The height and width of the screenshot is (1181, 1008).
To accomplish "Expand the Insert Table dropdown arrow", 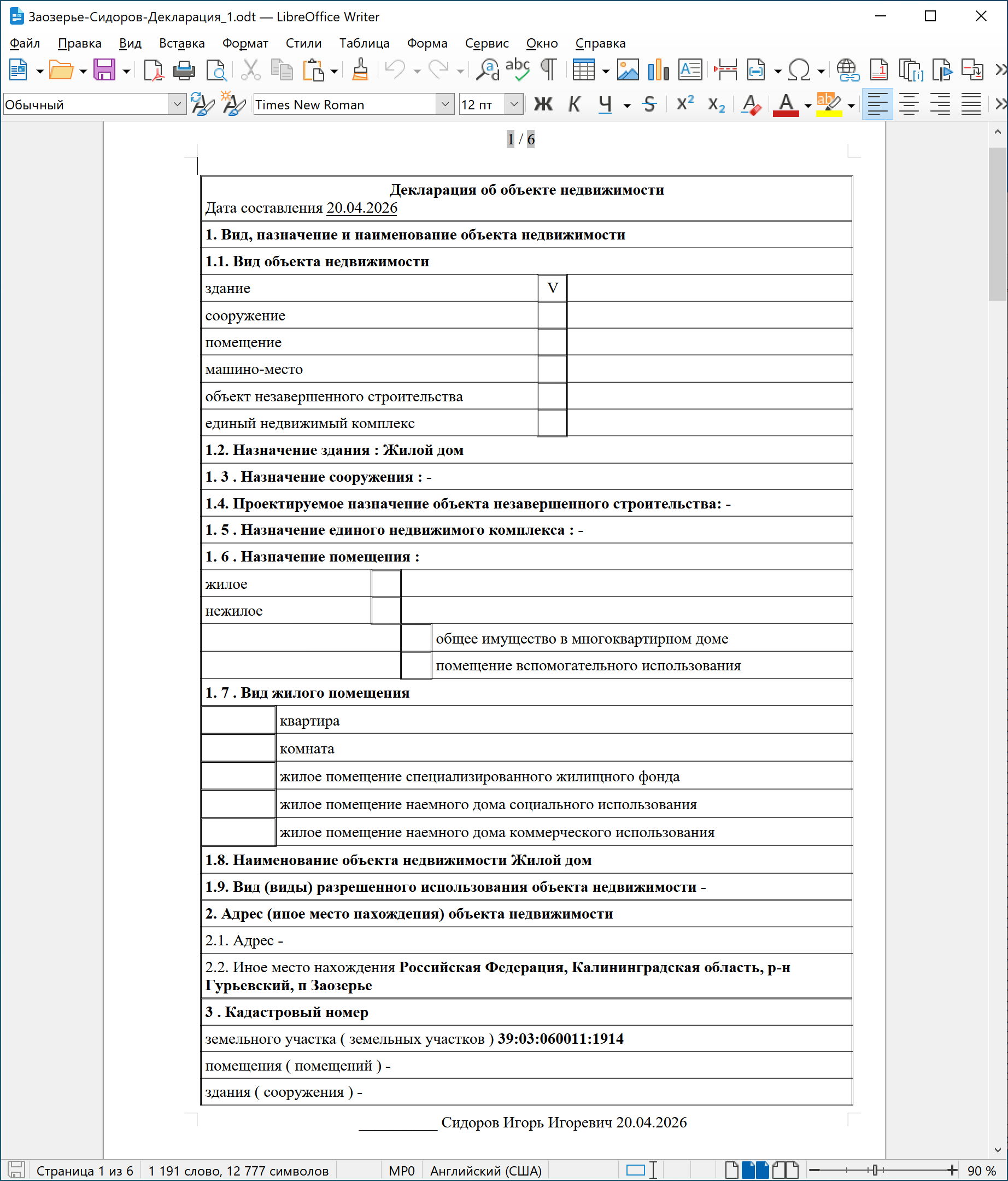I will (606, 71).
